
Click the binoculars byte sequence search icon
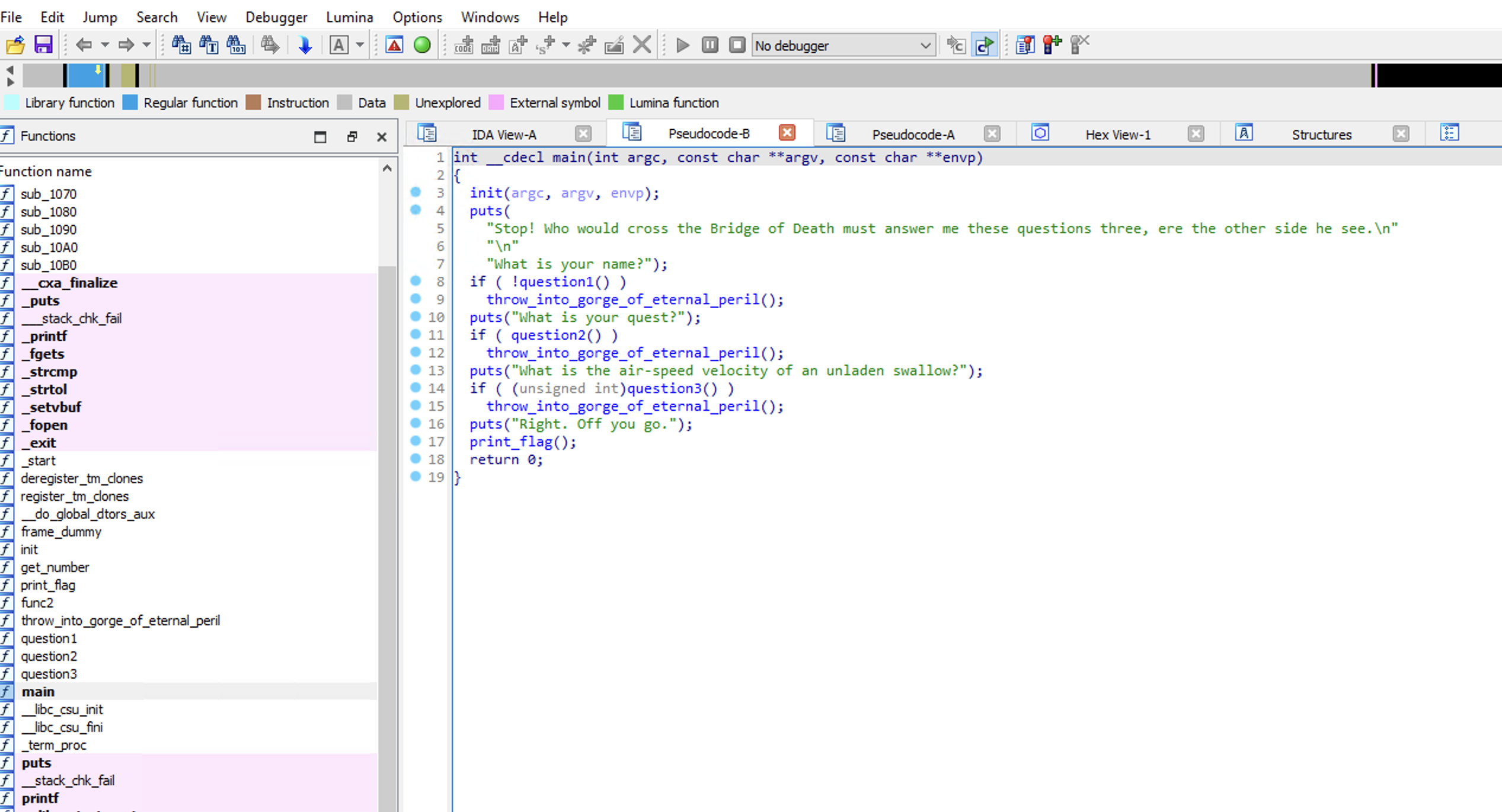tap(236, 45)
